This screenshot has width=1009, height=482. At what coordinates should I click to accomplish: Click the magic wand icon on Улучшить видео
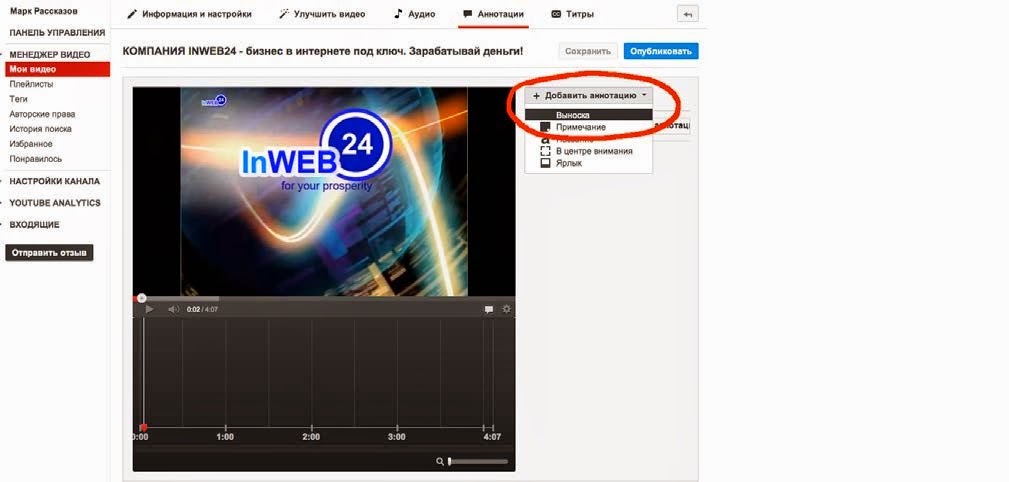coord(284,14)
